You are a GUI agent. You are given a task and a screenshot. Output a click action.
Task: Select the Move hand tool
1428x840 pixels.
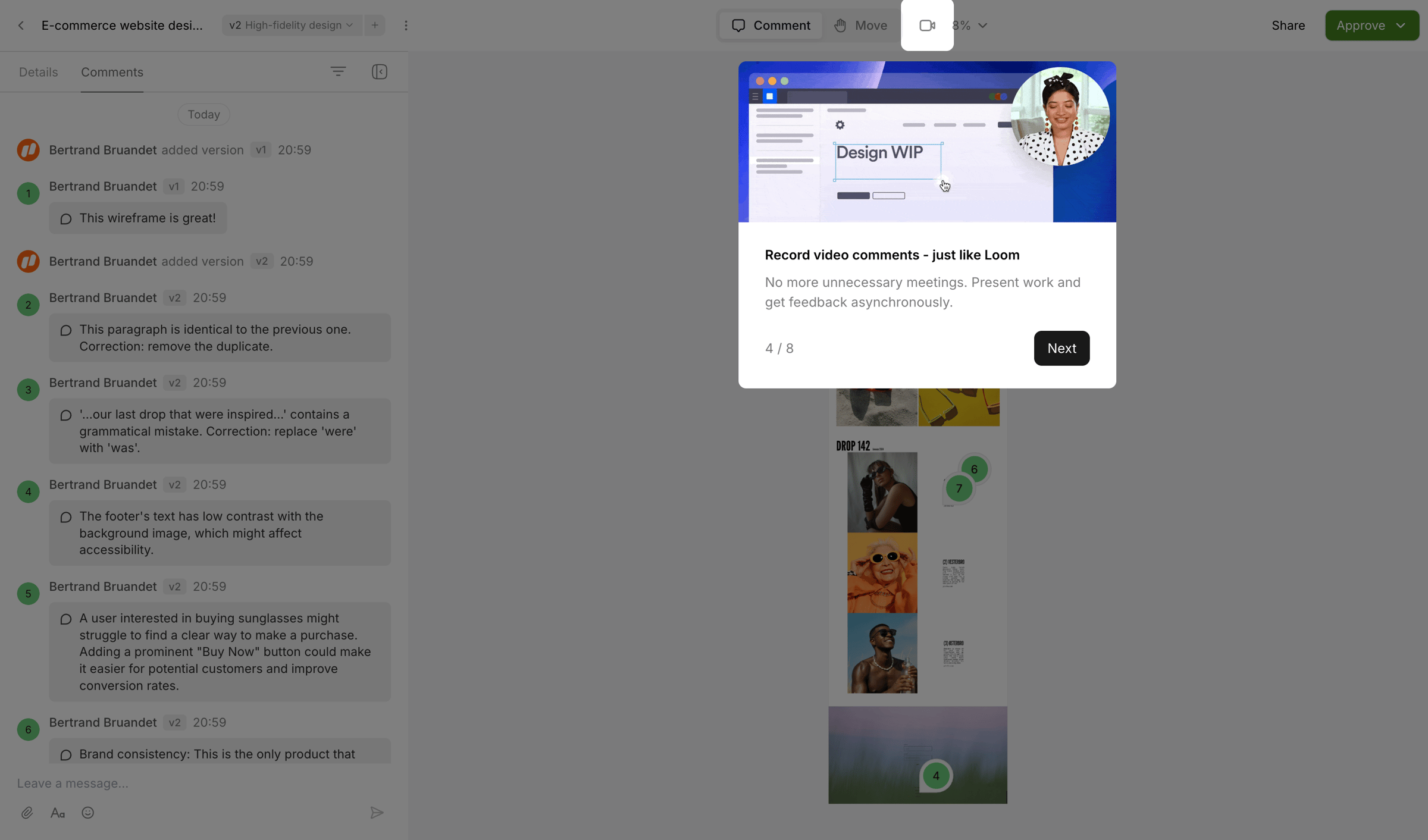tap(860, 26)
